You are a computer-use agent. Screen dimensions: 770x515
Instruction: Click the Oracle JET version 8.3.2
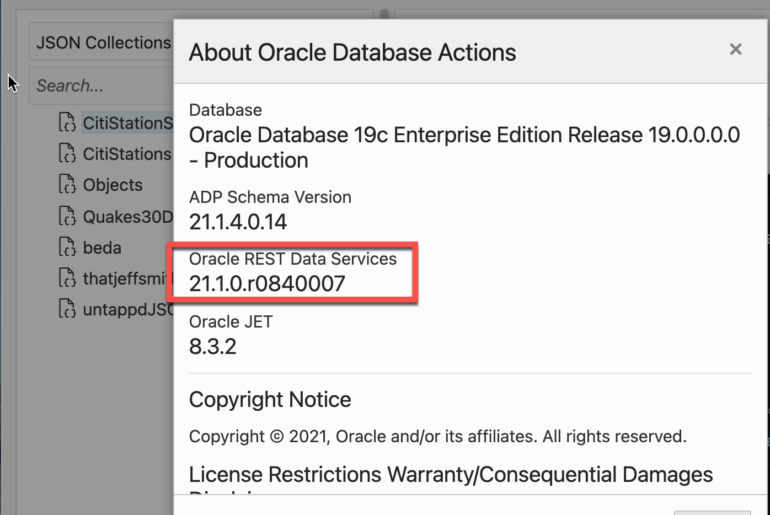(x=213, y=347)
